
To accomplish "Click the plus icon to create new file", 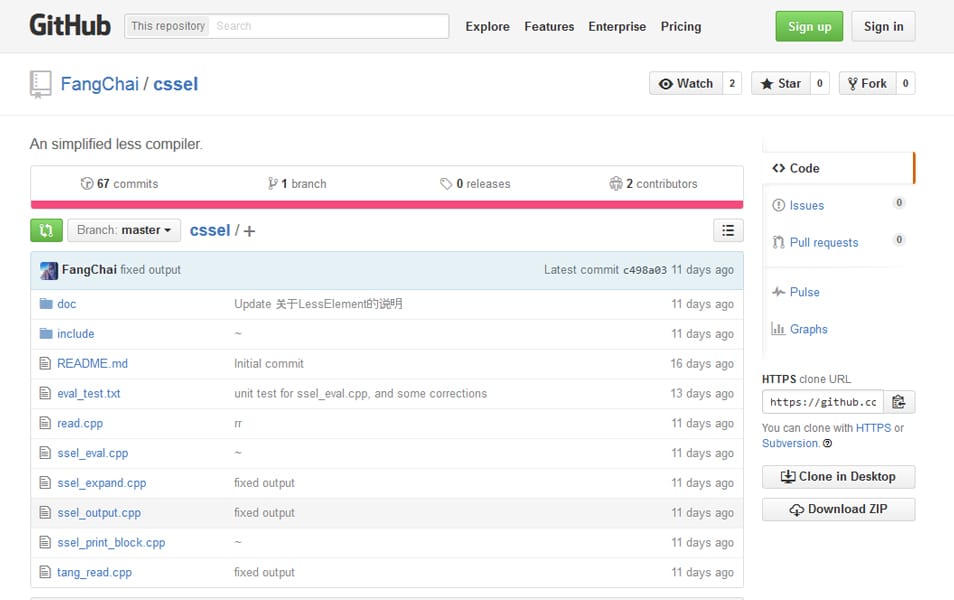I will click(249, 231).
